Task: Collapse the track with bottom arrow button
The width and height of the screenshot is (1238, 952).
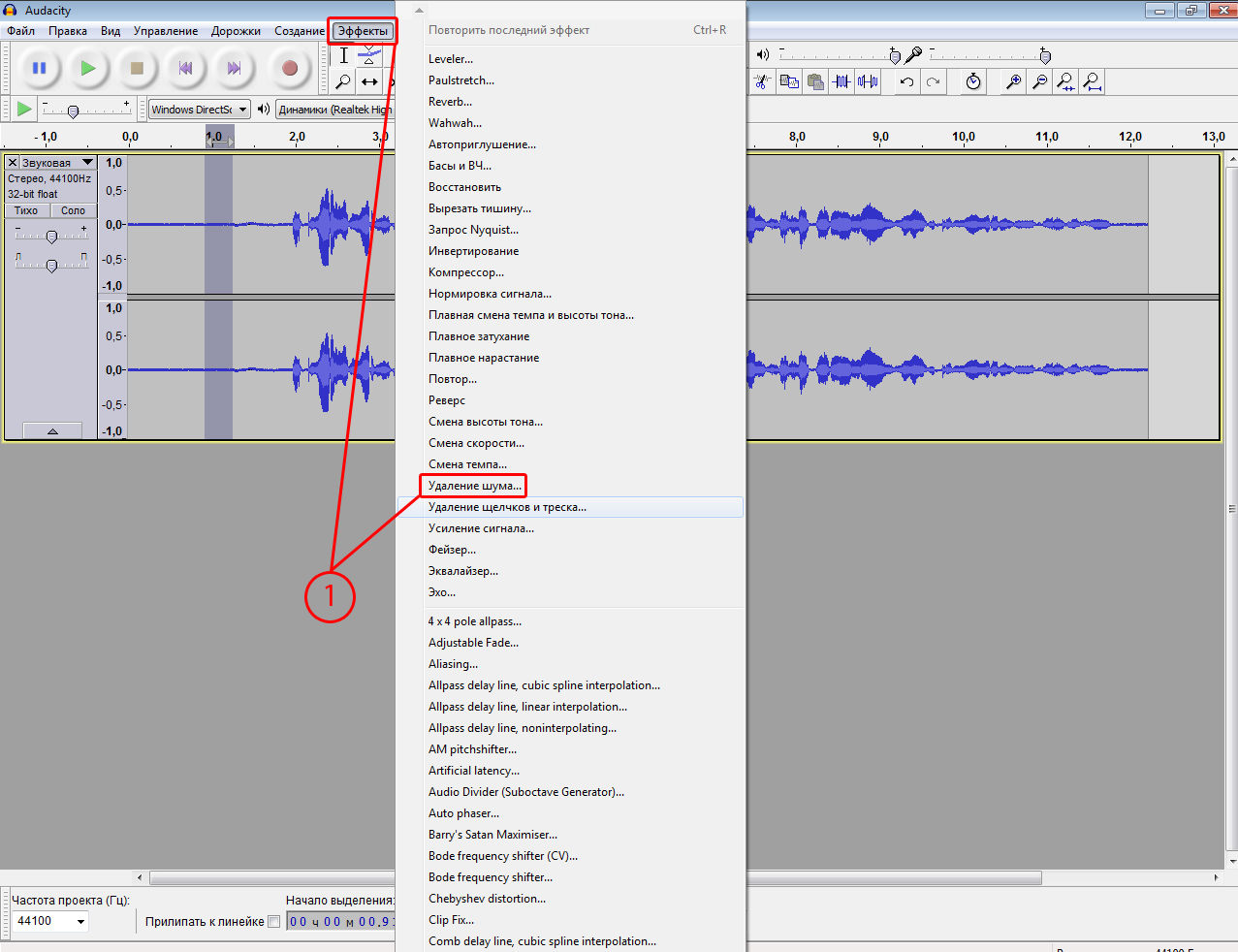Action: 52,431
